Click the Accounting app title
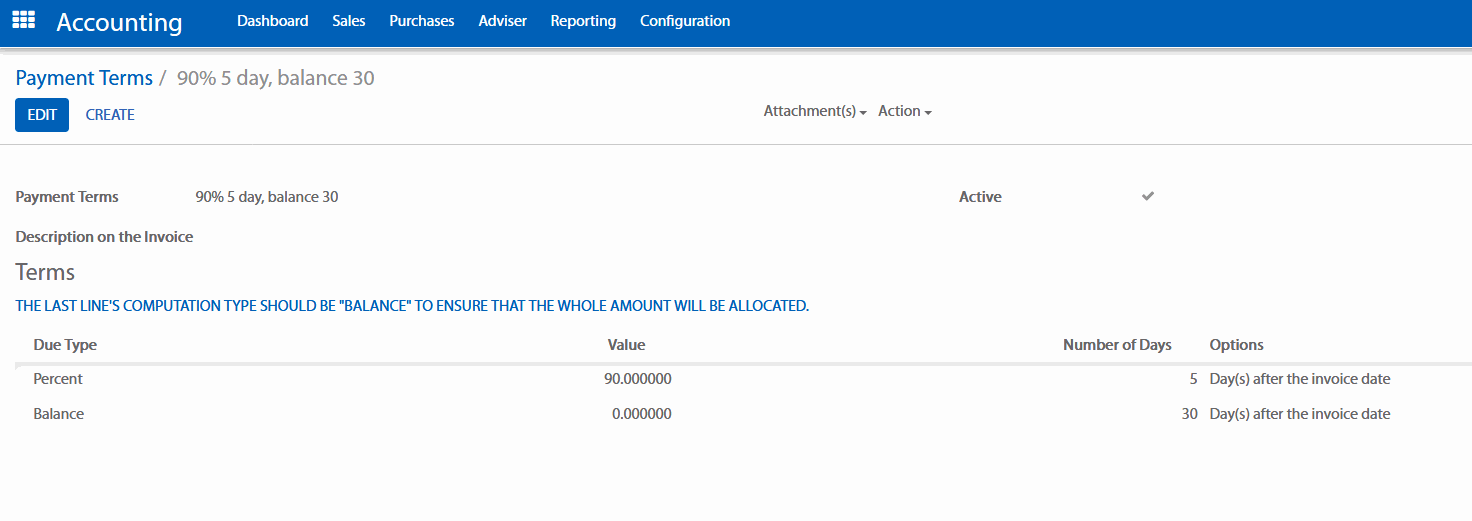This screenshot has height=521, width=1472. point(119,22)
